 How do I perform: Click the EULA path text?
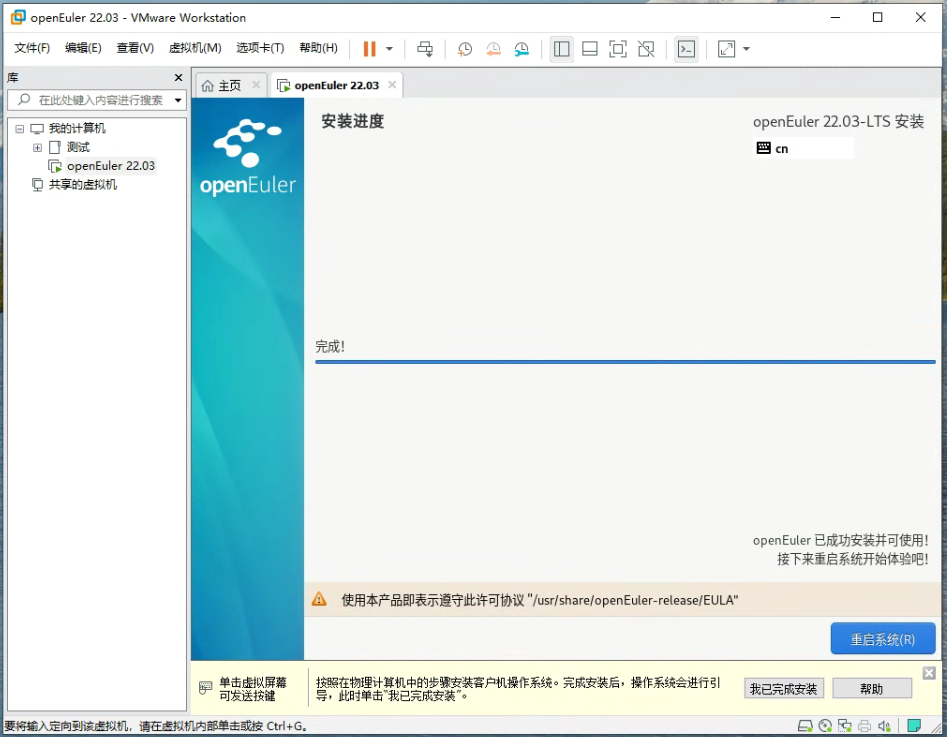[x=635, y=600]
